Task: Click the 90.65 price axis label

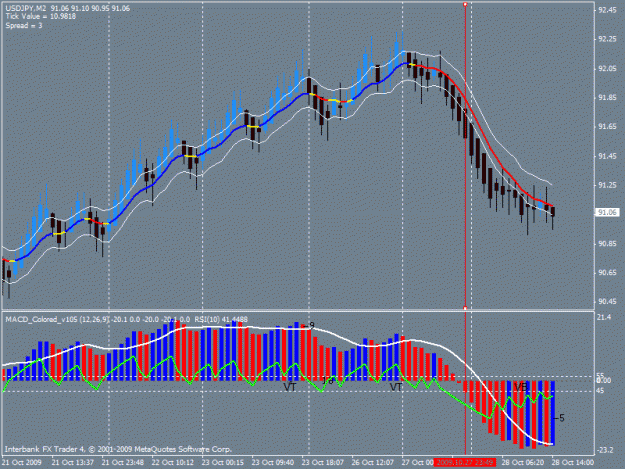Action: pos(607,273)
